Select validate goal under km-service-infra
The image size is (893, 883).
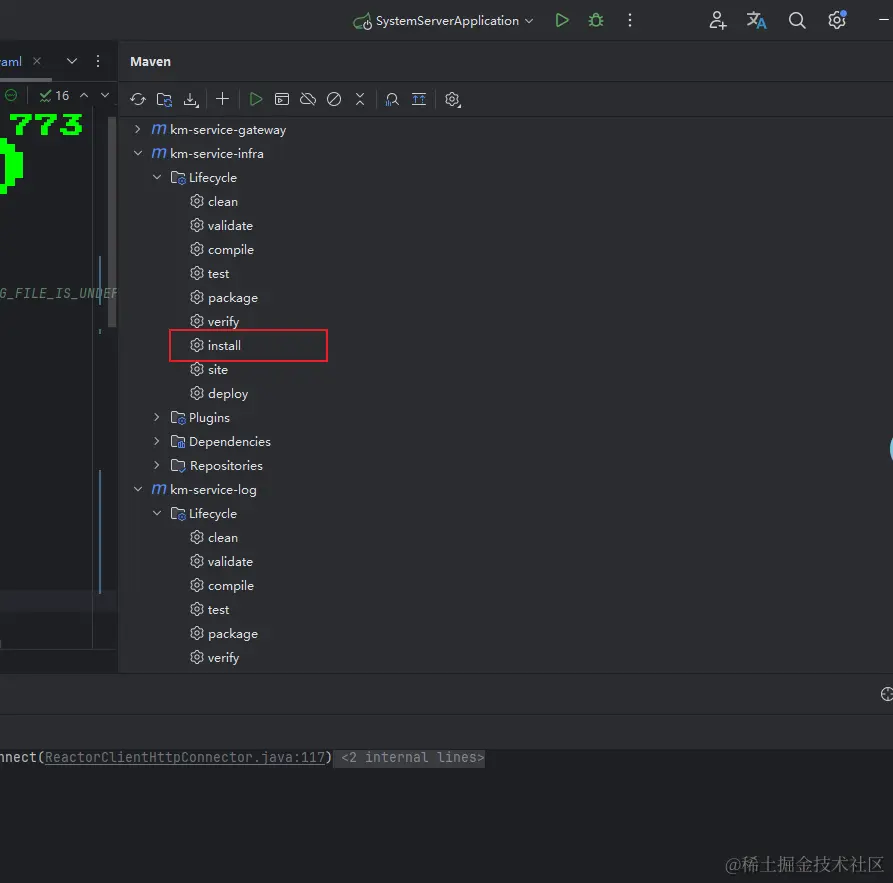click(222, 226)
